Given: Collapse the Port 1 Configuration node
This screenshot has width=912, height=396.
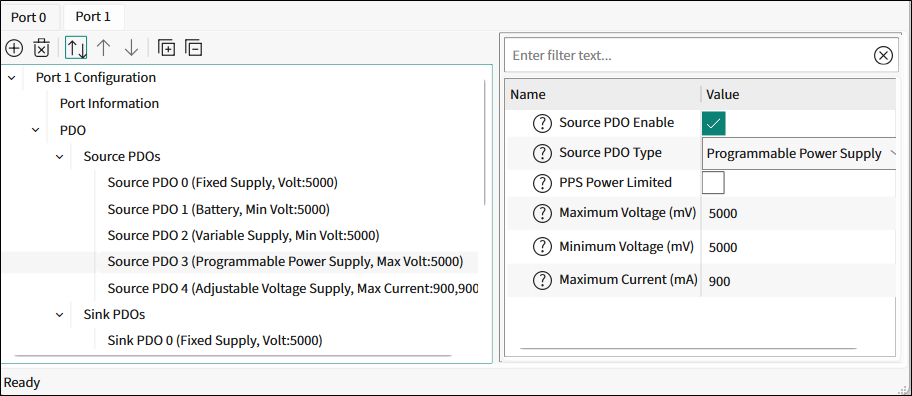Looking at the screenshot, I should (x=11, y=77).
